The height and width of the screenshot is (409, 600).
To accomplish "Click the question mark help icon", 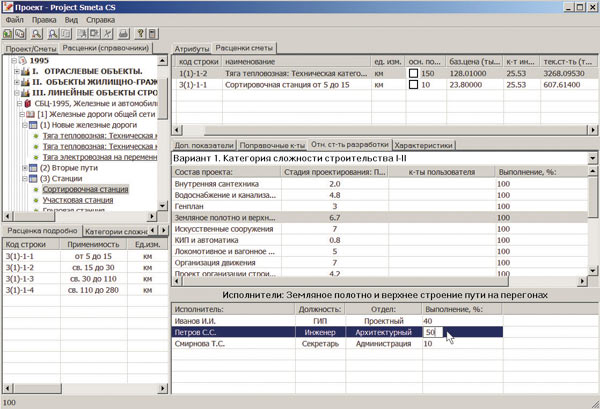I will click(x=140, y=34).
